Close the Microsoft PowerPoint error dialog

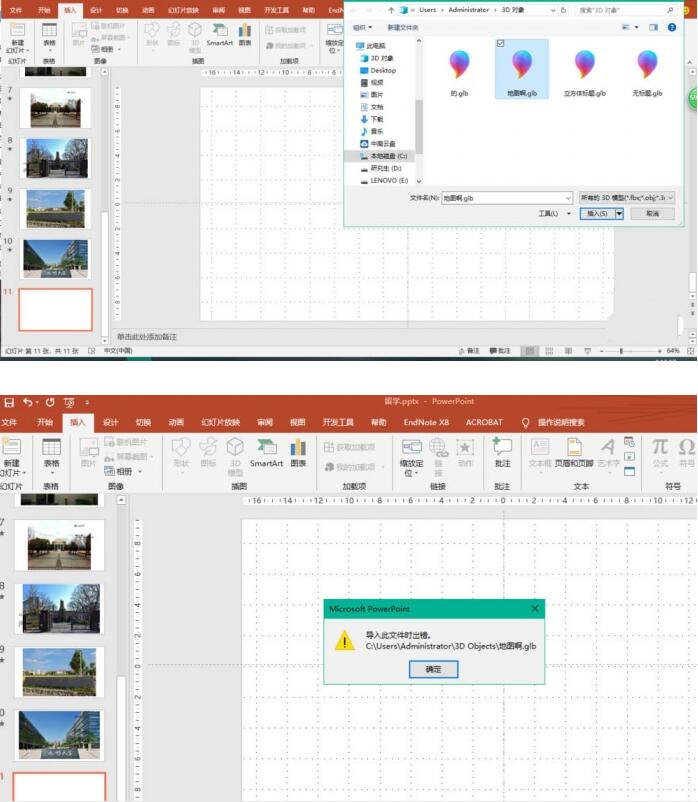click(x=534, y=609)
